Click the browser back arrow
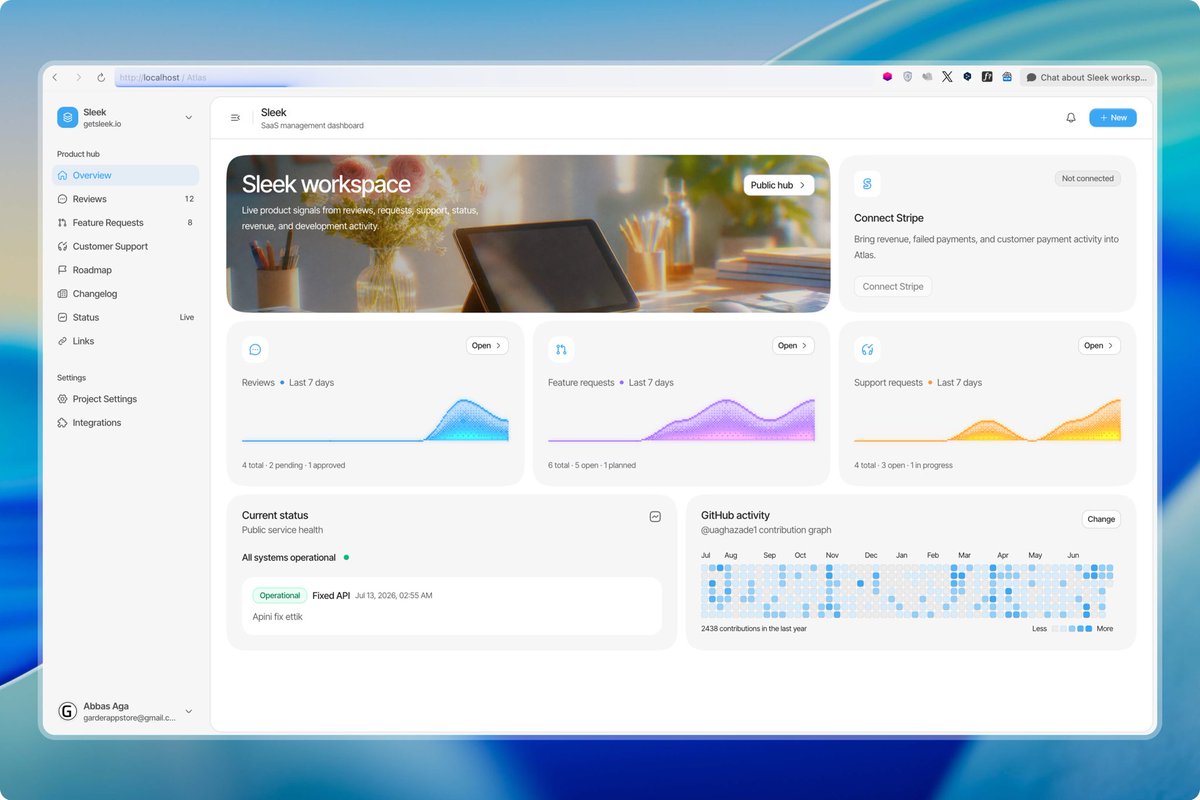This screenshot has height=800, width=1200. click(x=55, y=77)
